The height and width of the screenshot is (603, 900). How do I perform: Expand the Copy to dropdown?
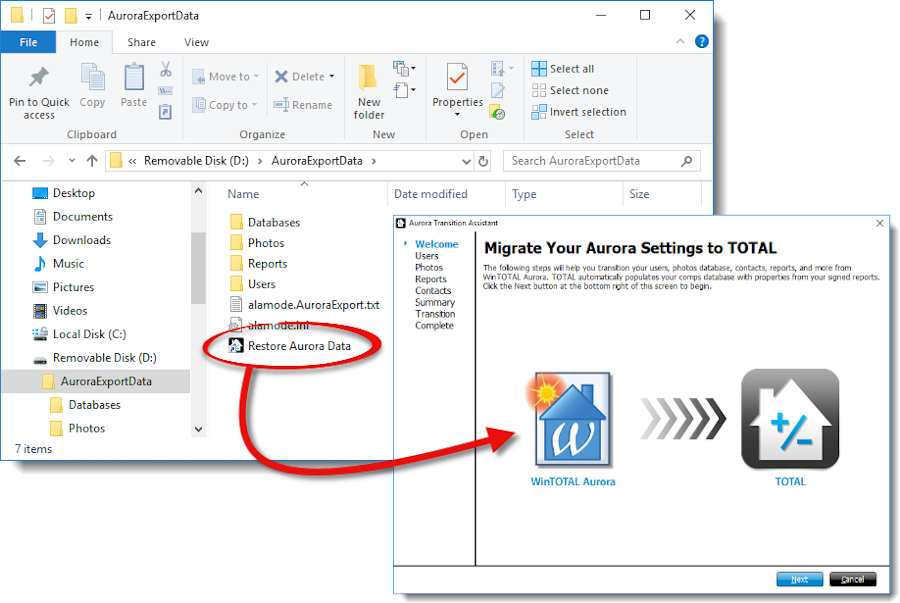254,104
